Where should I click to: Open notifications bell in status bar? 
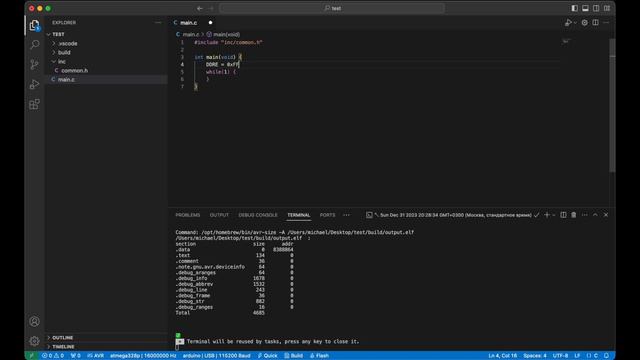[607, 356]
